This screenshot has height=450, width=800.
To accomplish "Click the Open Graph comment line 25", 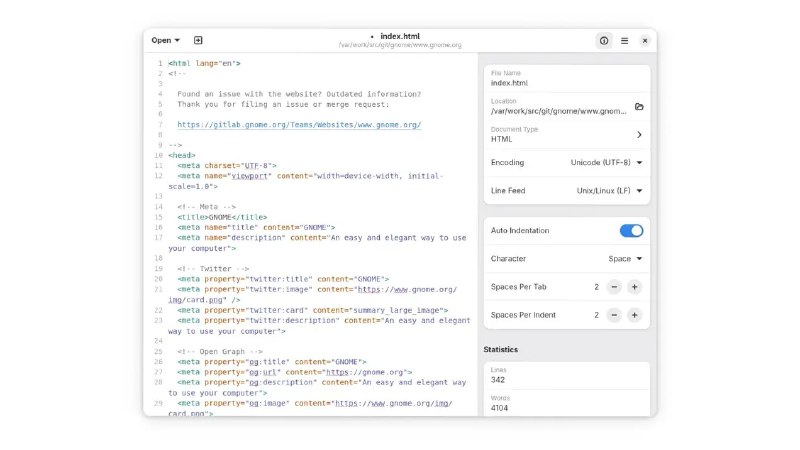I will tap(220, 352).
